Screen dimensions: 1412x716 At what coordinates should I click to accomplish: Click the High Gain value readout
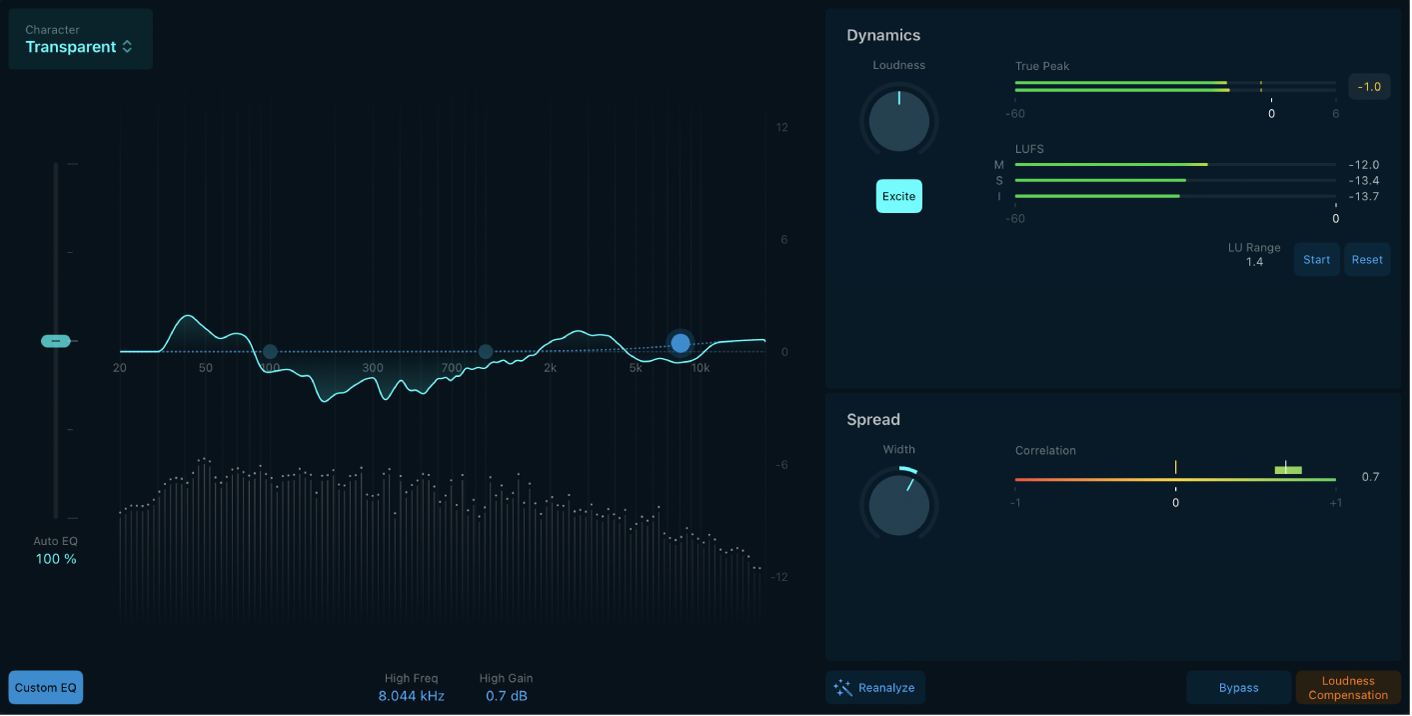coord(506,695)
